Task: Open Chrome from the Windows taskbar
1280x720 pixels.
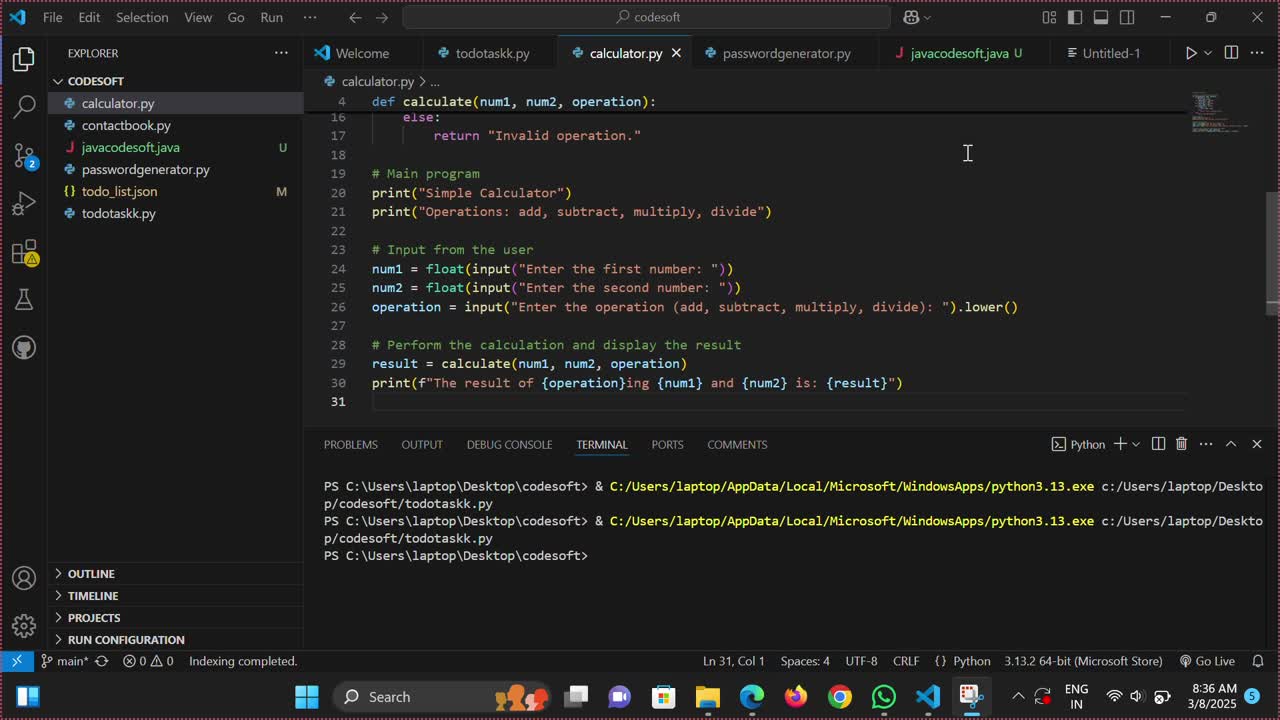Action: coord(840,697)
